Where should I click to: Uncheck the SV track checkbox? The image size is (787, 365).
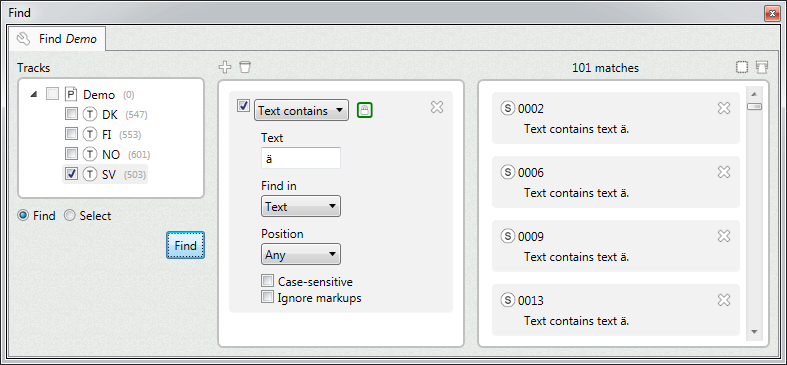pos(72,174)
